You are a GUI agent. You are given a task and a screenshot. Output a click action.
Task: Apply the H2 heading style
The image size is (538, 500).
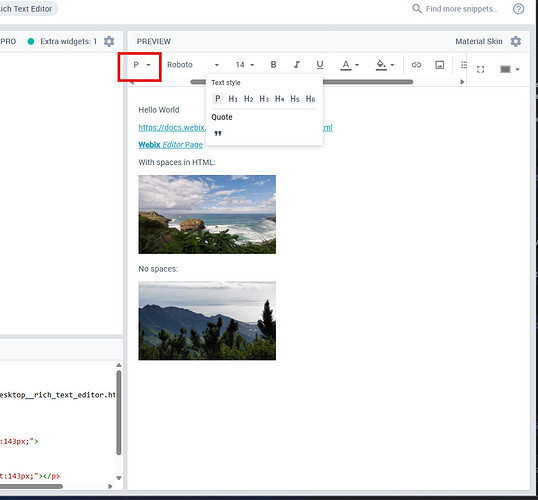[x=248, y=99]
